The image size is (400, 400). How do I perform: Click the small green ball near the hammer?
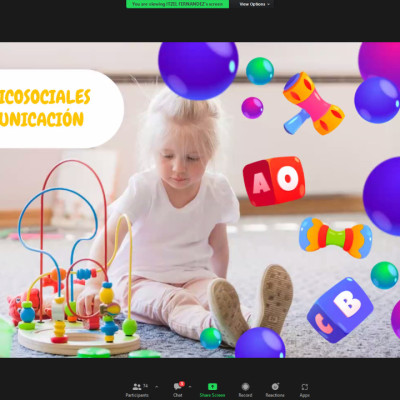click(x=260, y=71)
